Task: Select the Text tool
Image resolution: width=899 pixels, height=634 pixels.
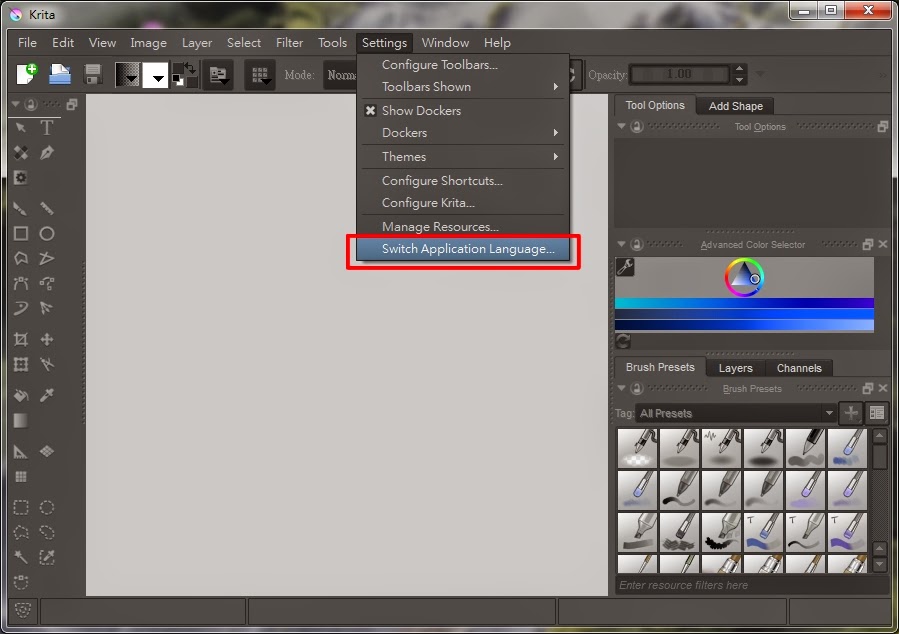Action: point(47,128)
